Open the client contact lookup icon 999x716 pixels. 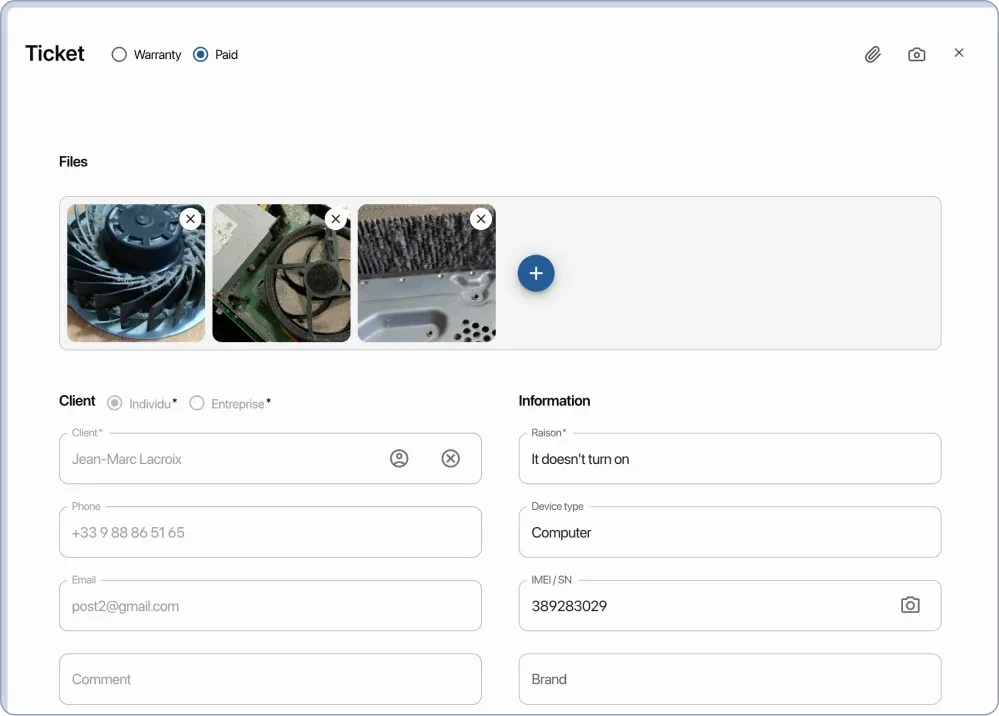(x=399, y=458)
